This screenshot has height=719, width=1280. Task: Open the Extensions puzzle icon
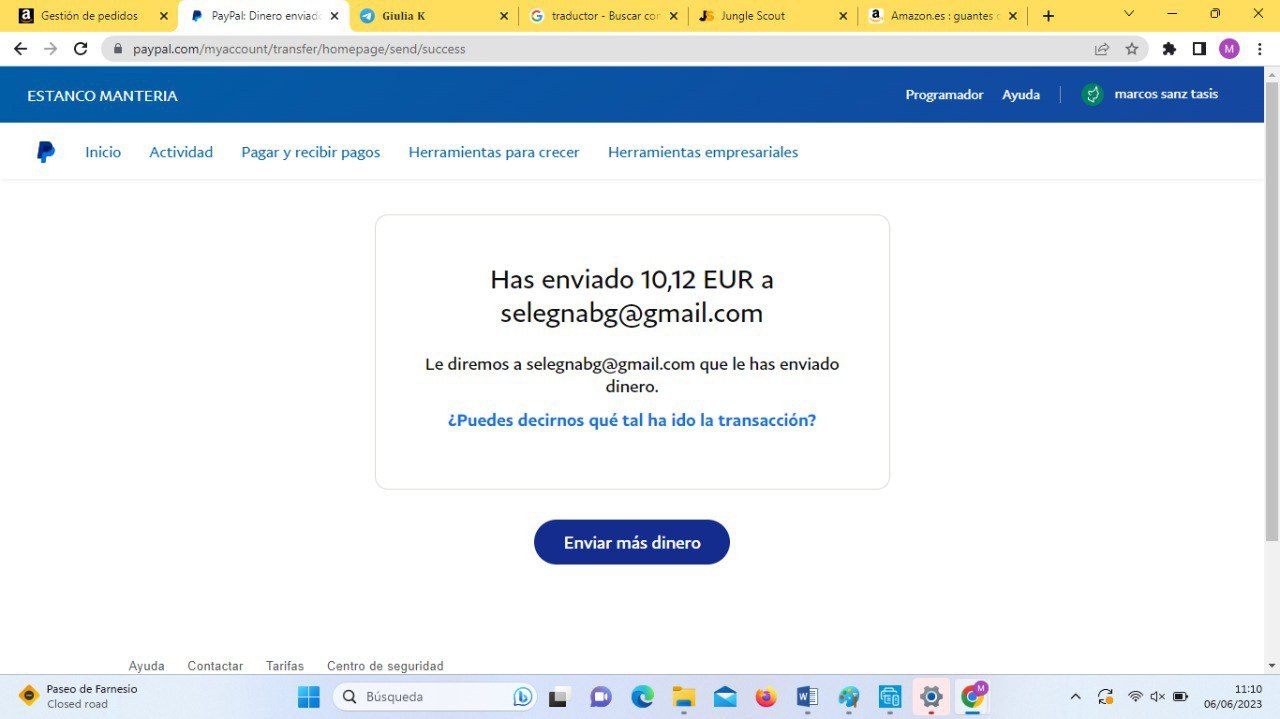click(x=1169, y=49)
